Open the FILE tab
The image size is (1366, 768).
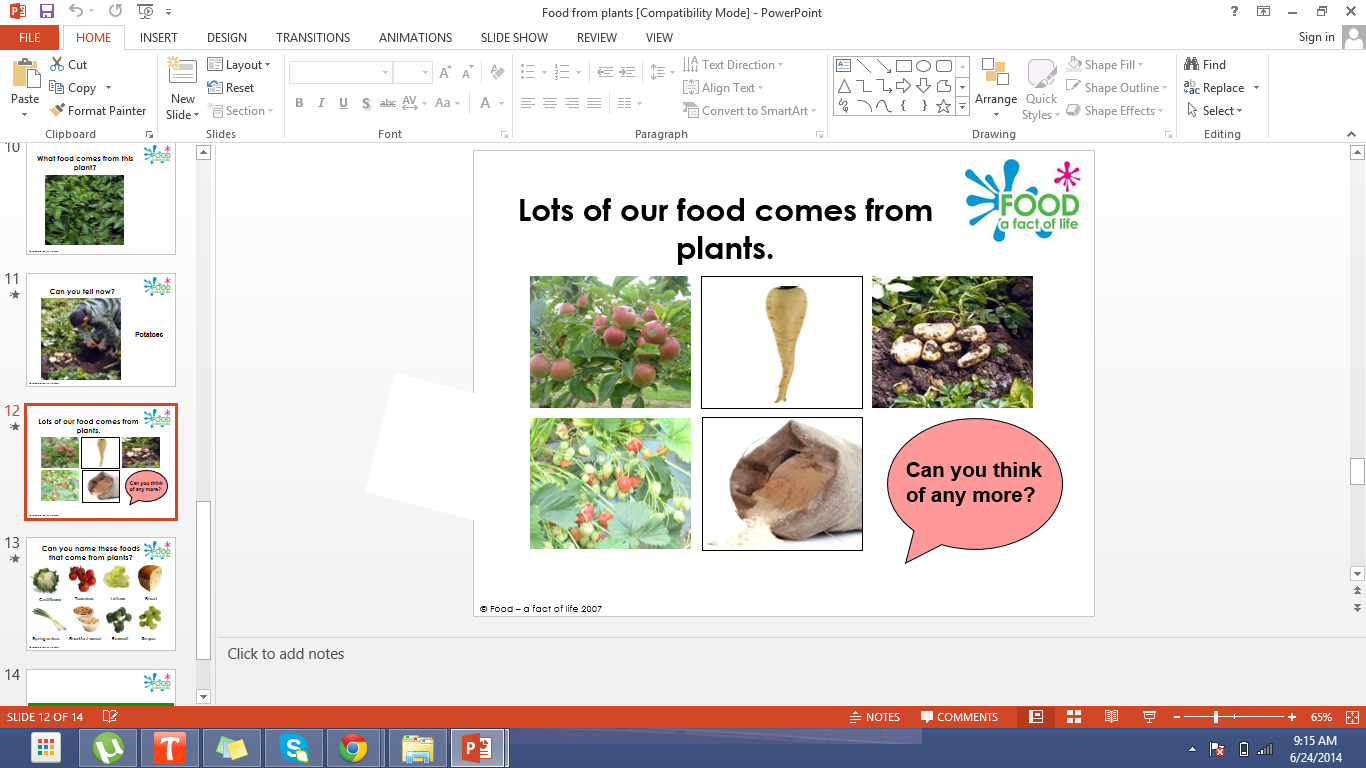pos(30,37)
